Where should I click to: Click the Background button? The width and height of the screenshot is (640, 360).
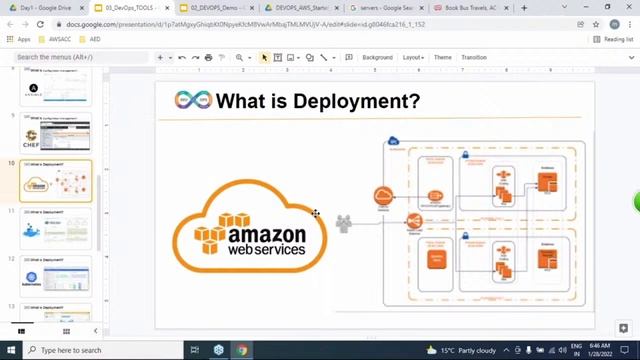378,58
